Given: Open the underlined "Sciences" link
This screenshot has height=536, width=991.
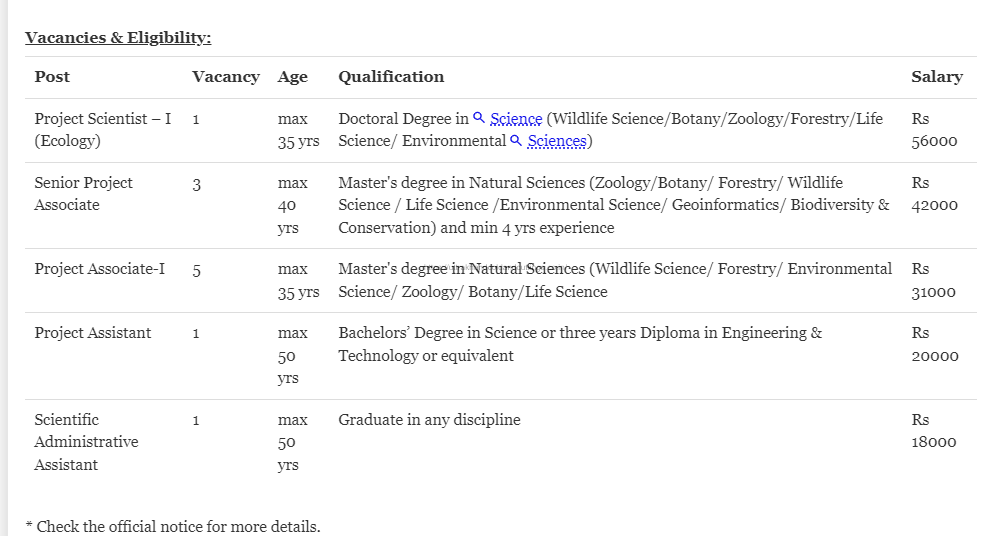Looking at the screenshot, I should click(557, 141).
